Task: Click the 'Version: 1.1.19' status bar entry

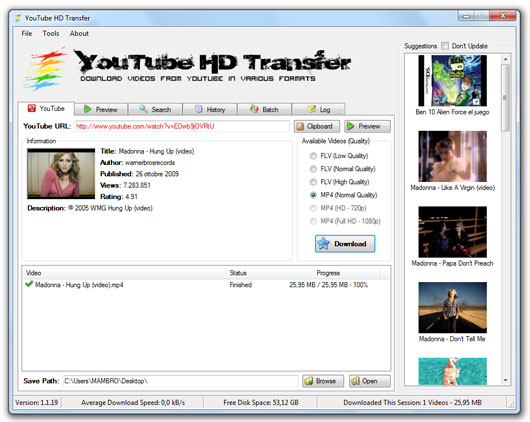Action: (37, 402)
